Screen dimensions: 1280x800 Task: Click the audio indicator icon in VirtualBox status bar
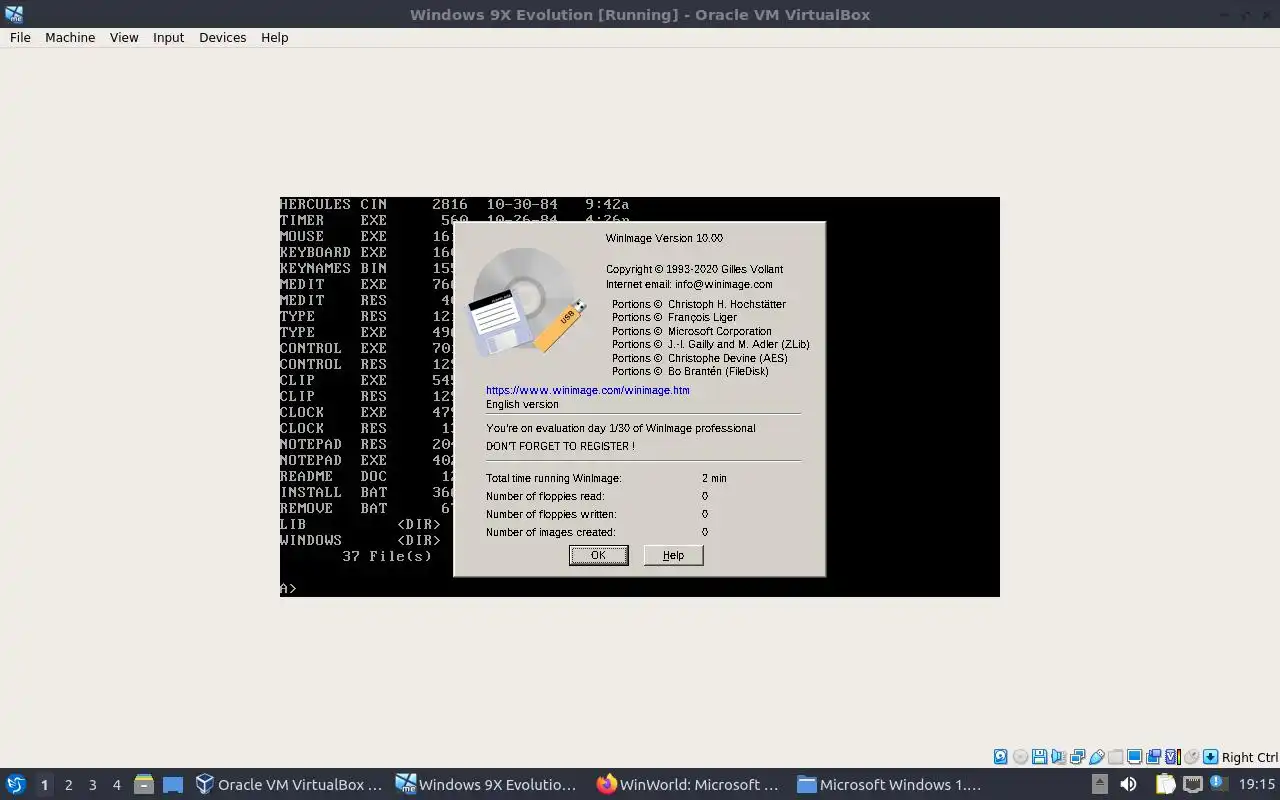click(x=1058, y=757)
